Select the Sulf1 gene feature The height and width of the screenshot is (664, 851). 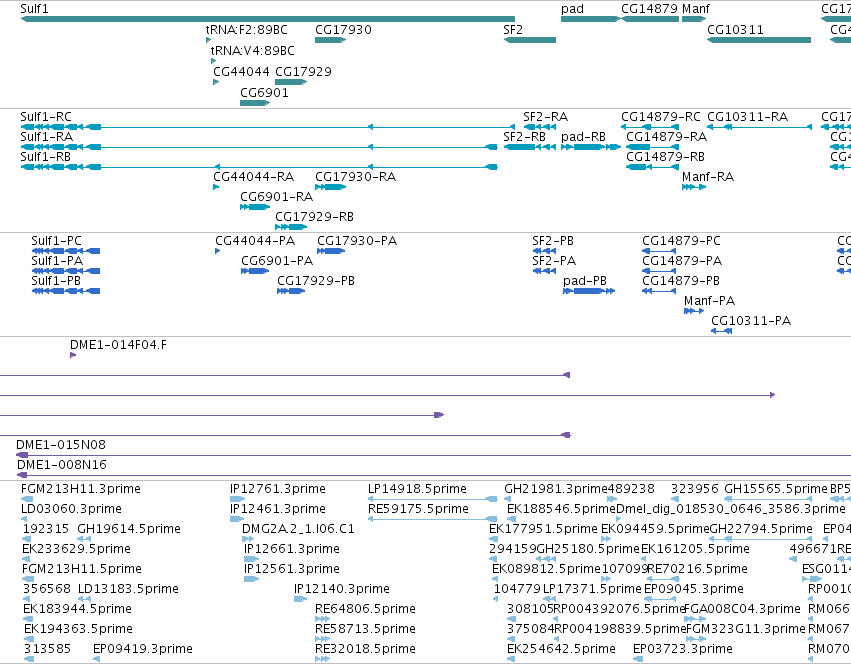pos(268,19)
